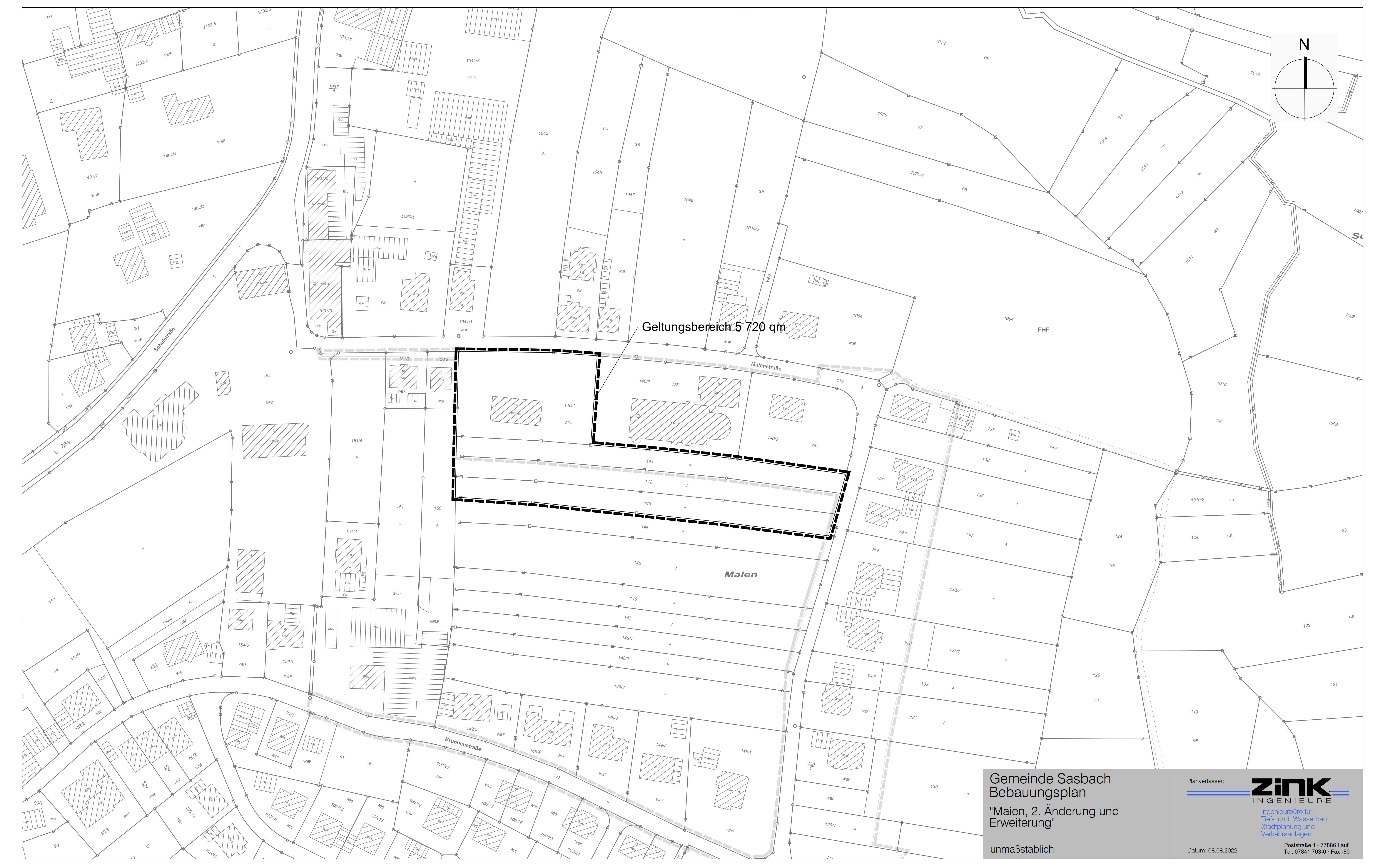Click the 'Maien, 2. Änderung und' plan name line

(1053, 811)
